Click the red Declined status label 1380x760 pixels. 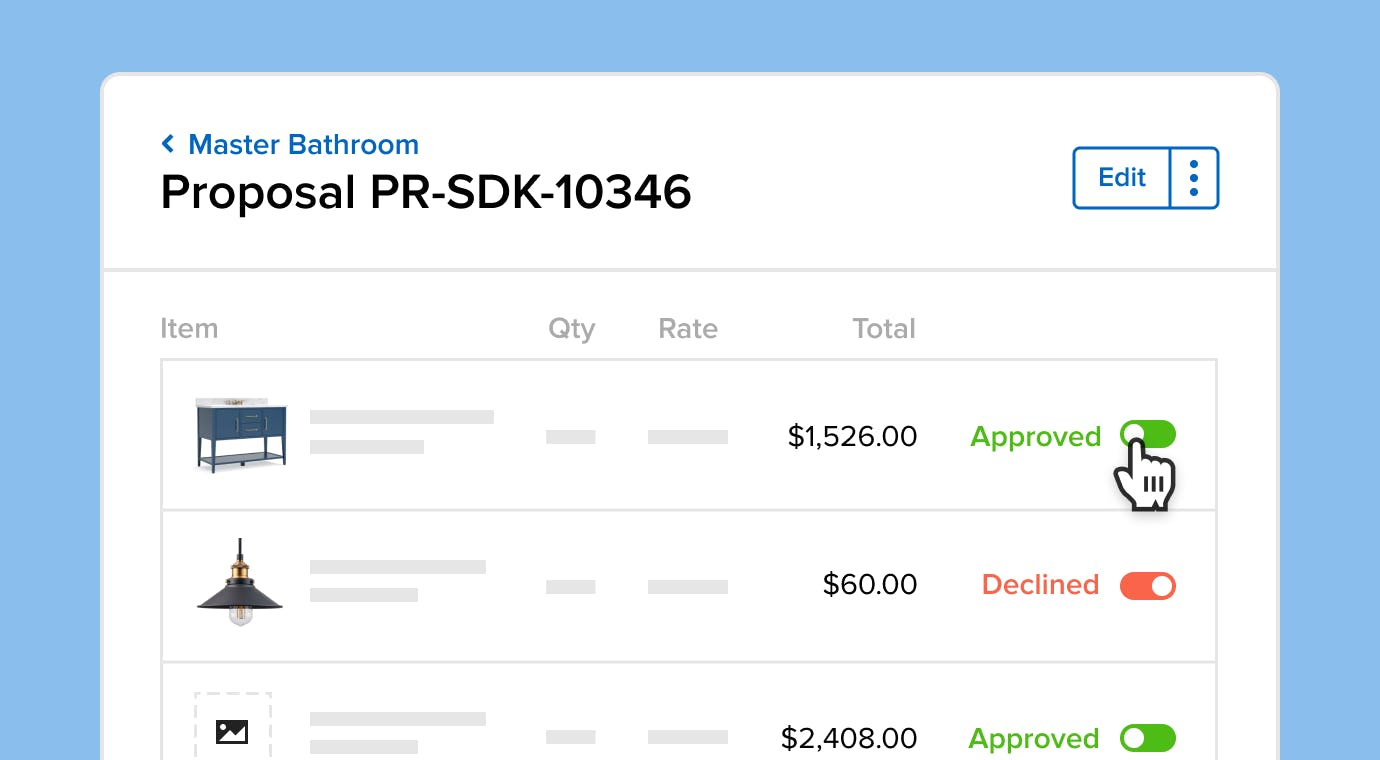(1040, 584)
